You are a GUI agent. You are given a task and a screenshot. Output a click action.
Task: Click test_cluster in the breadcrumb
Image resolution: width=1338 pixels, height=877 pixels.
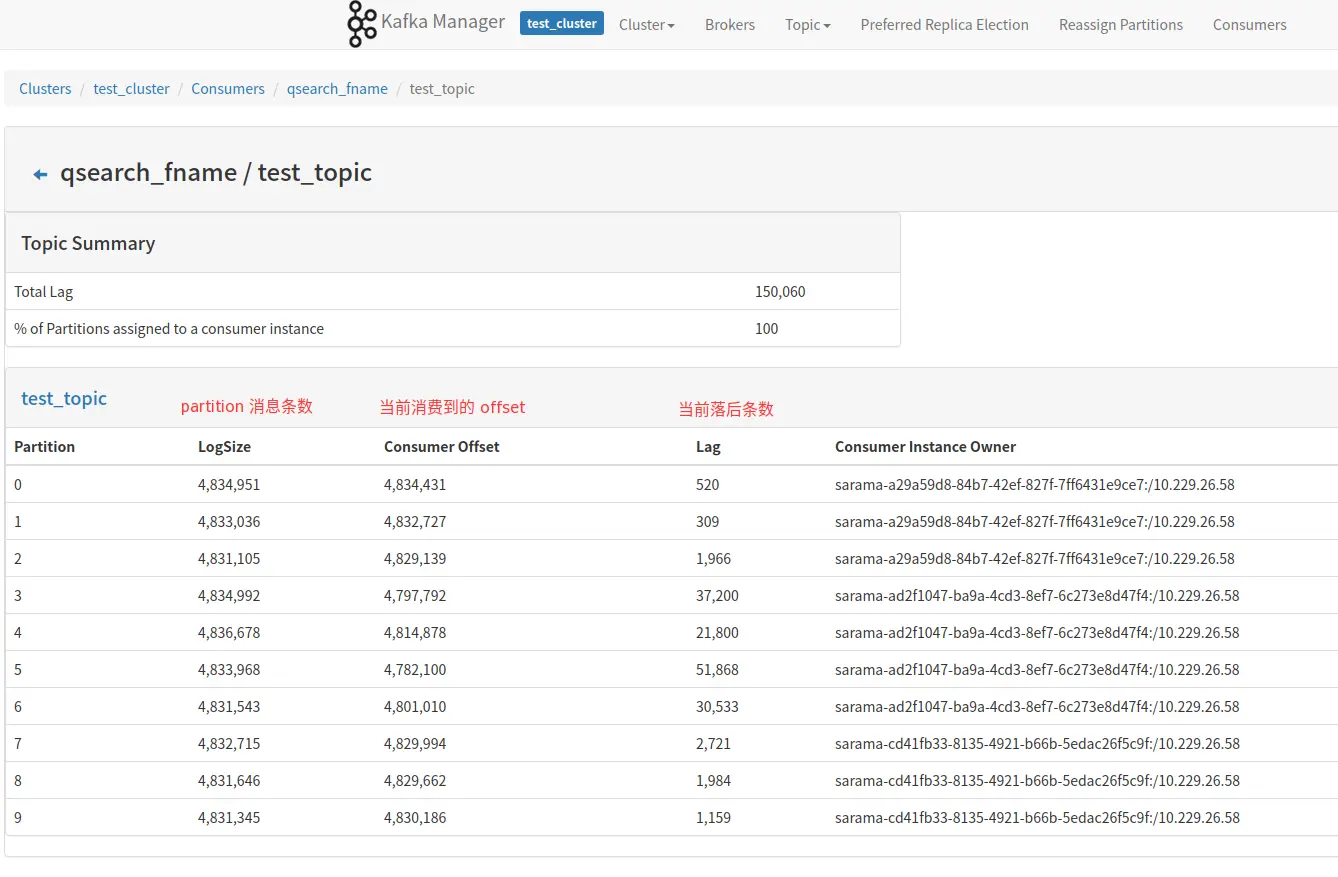131,89
